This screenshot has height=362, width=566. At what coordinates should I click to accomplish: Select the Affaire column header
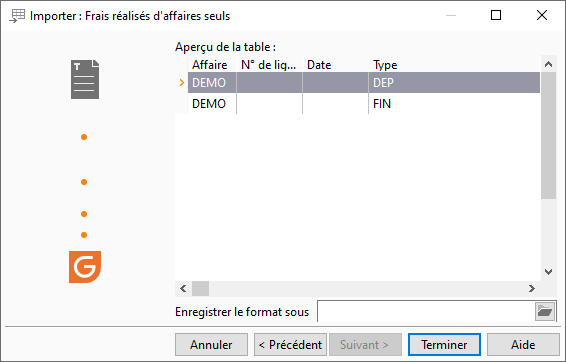tap(212, 65)
